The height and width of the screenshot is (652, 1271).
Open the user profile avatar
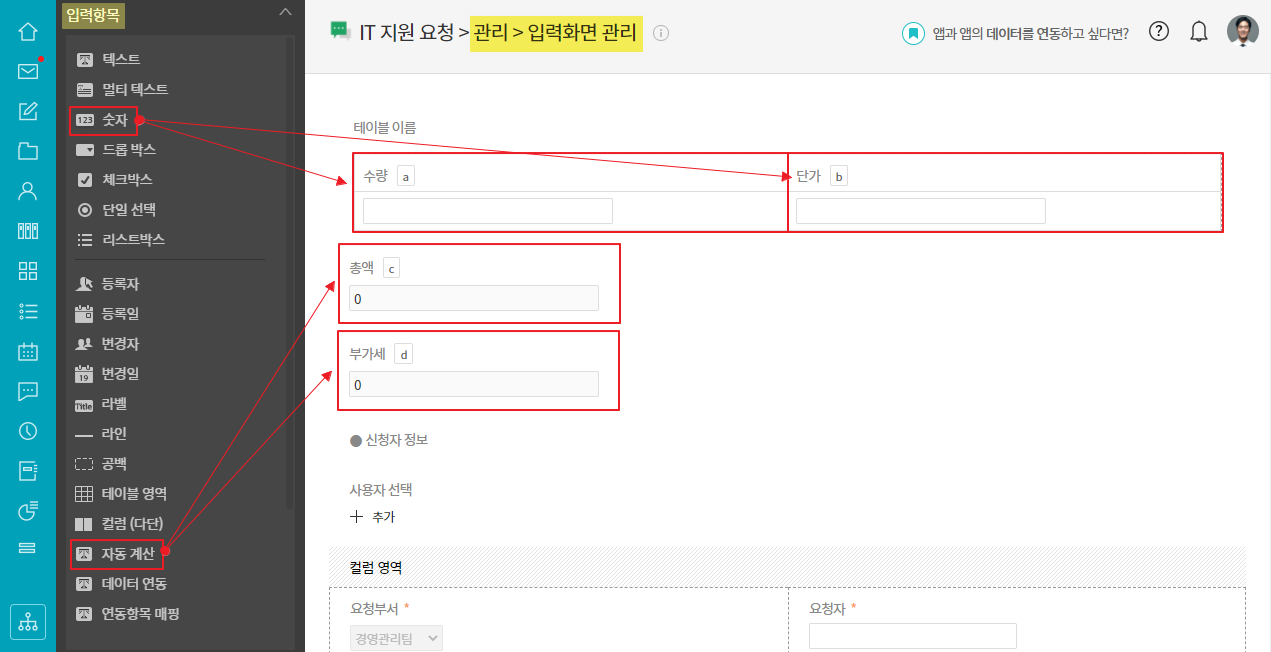[1243, 31]
